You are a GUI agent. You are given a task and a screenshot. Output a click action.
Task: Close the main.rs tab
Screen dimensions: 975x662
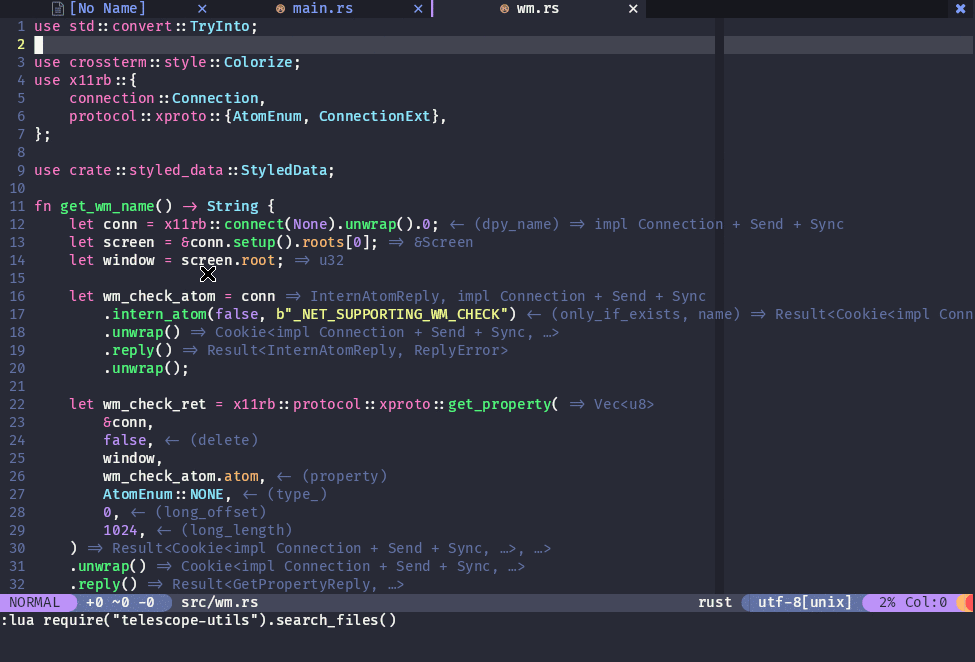pyautogui.click(x=418, y=9)
